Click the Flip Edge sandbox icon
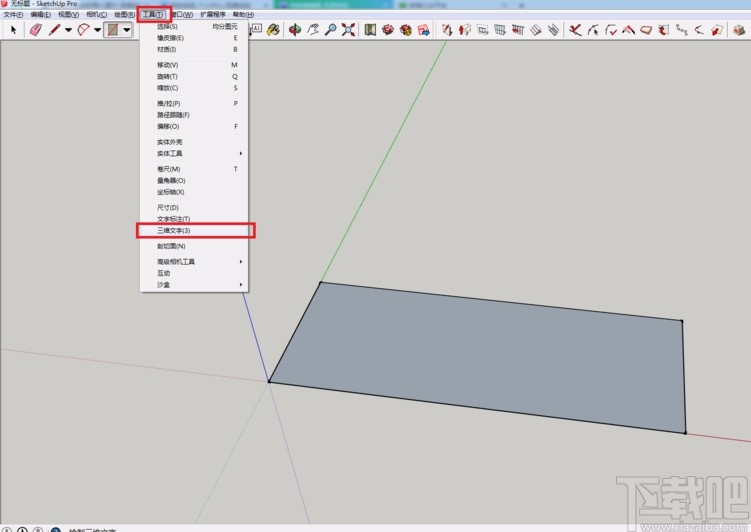The image size is (751, 532). tap(553, 30)
